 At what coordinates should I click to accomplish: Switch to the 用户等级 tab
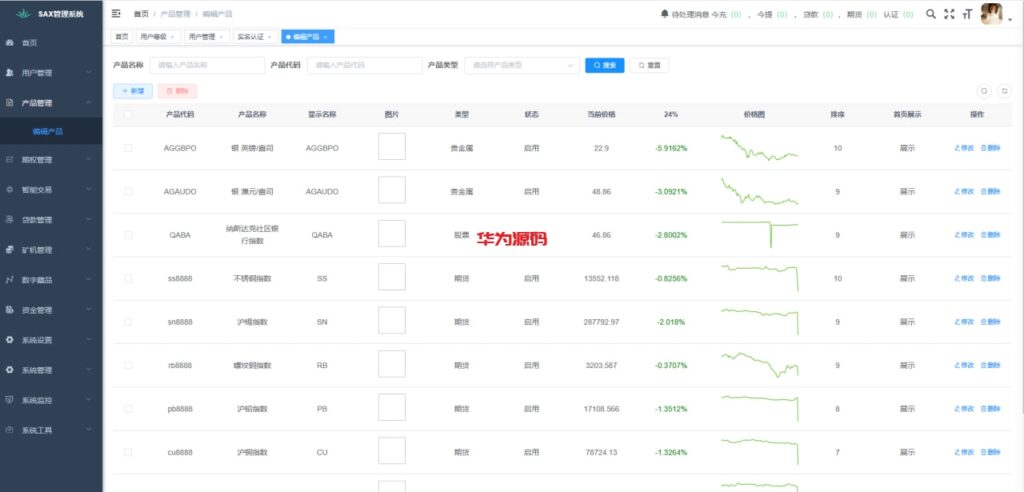158,37
